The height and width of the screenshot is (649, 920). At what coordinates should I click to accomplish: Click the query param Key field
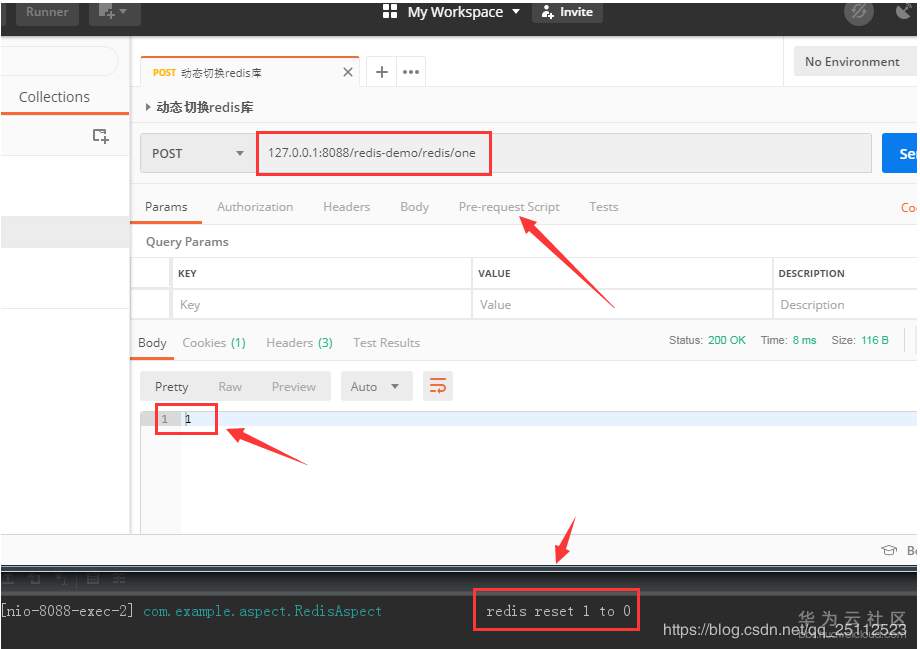tap(322, 305)
